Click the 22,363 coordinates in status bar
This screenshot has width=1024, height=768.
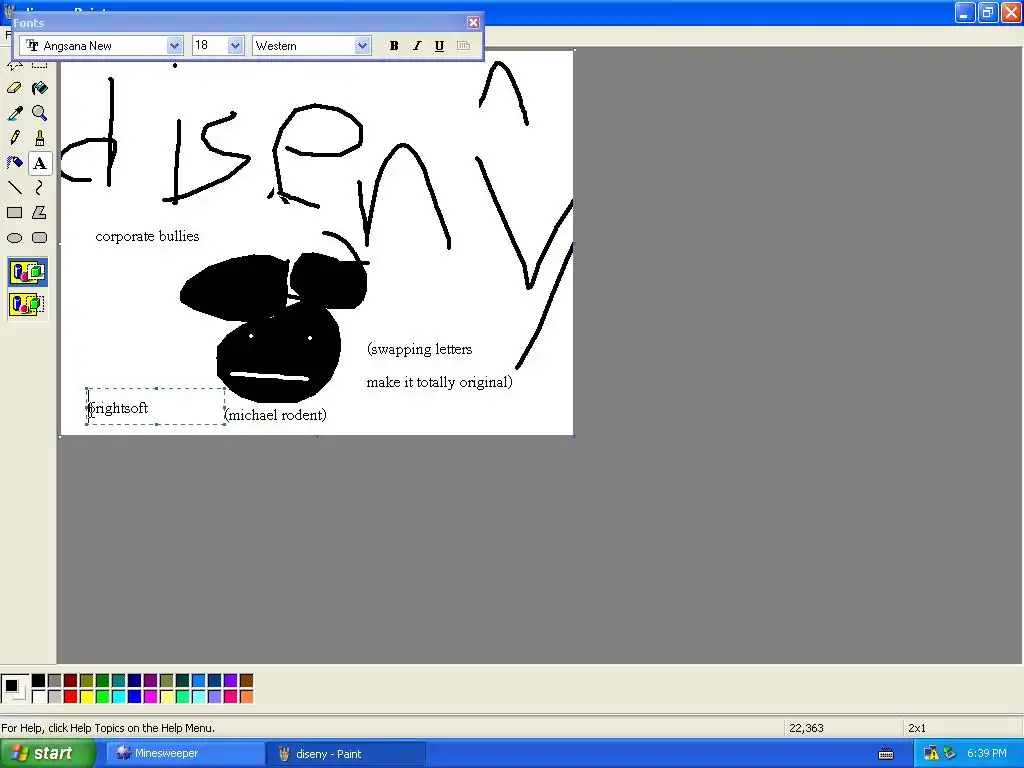(x=806, y=728)
